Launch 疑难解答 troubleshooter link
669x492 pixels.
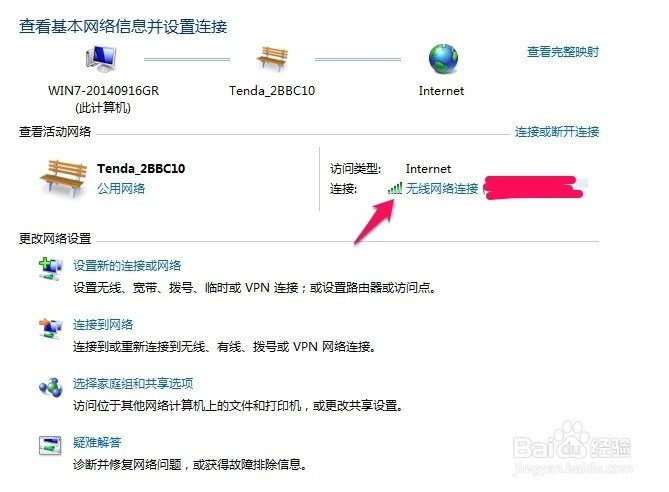pos(97,442)
